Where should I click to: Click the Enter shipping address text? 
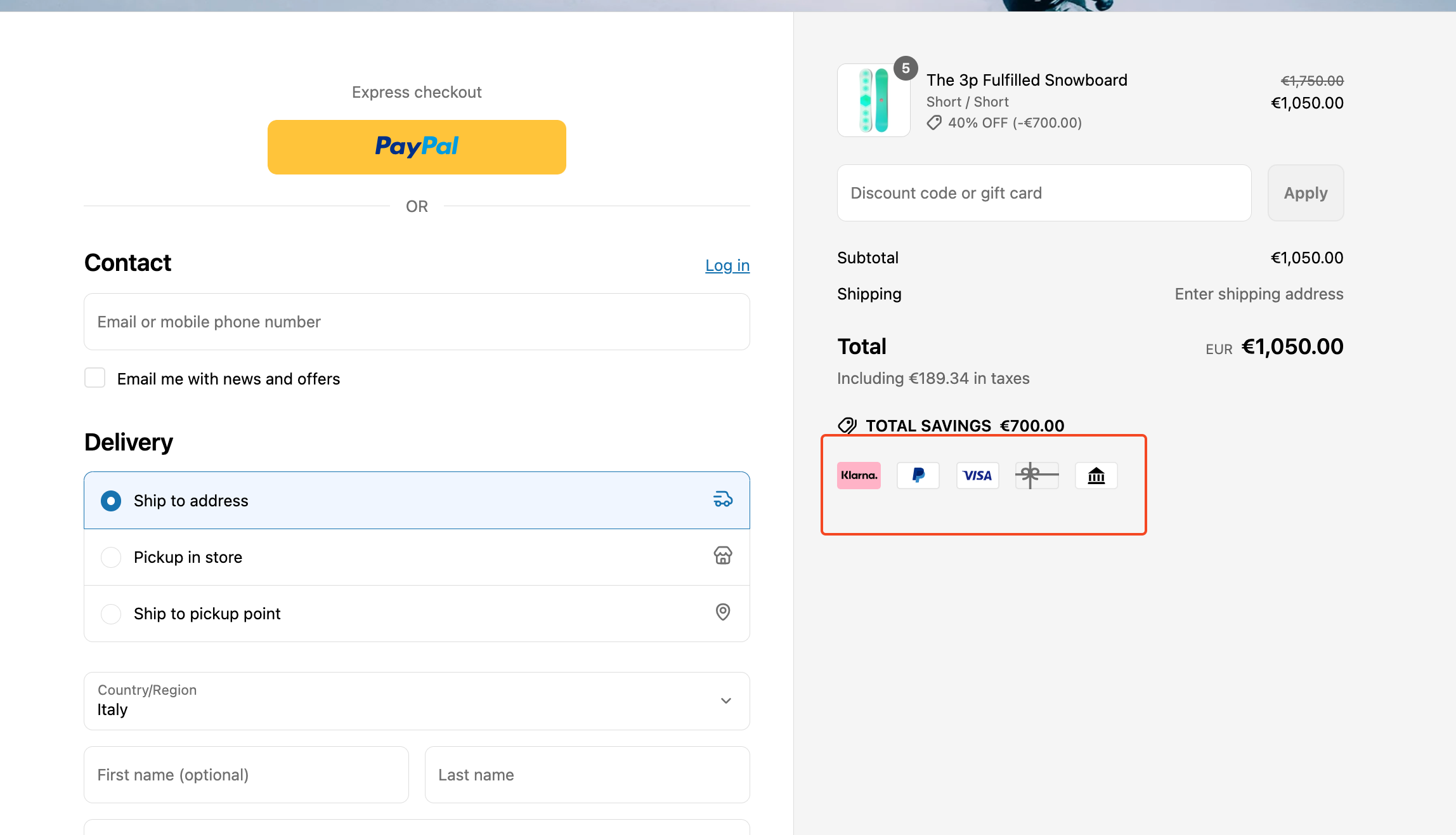click(x=1259, y=294)
